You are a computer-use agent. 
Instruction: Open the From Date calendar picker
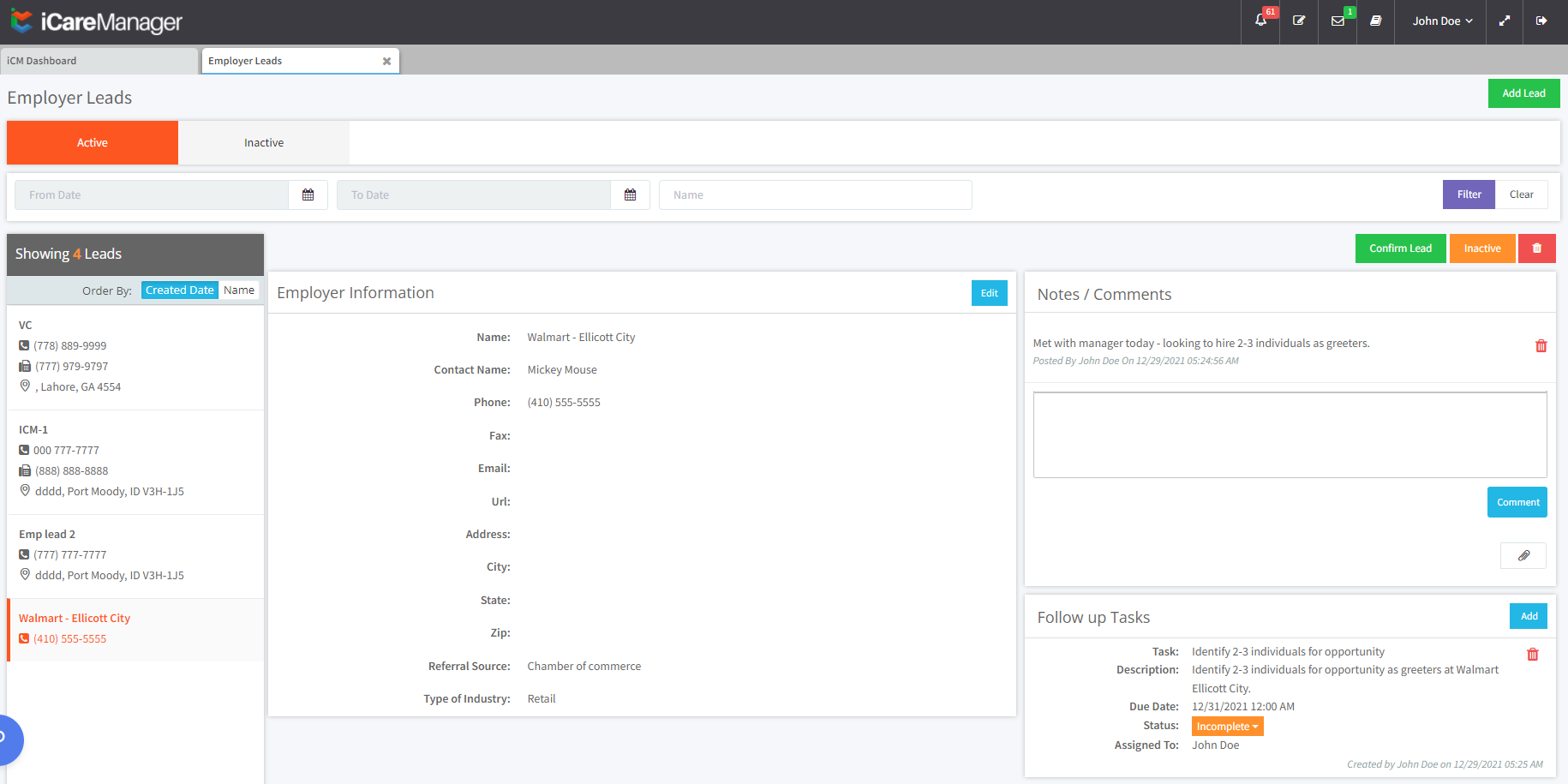pyautogui.click(x=308, y=195)
